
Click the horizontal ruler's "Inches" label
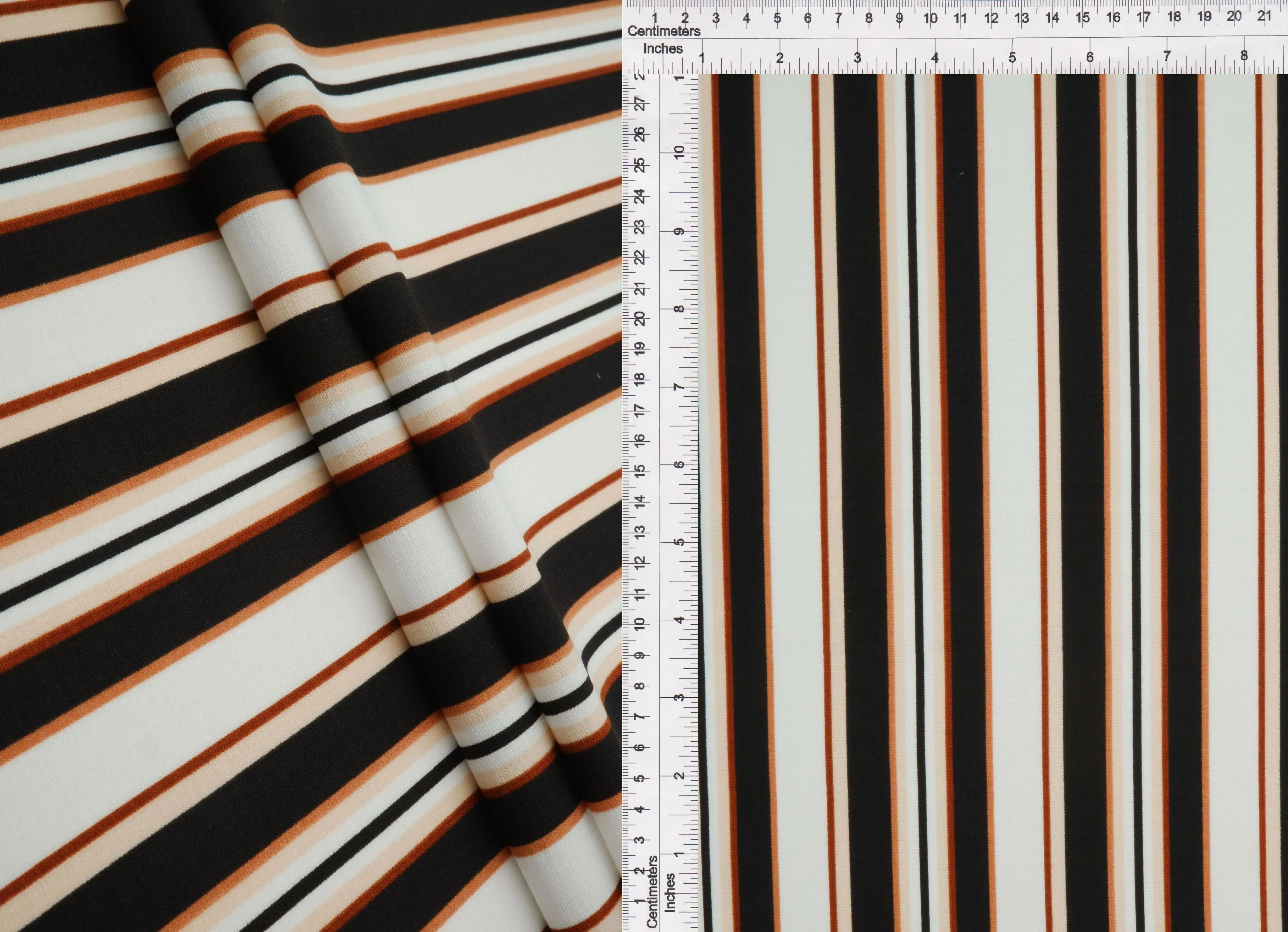(663, 49)
